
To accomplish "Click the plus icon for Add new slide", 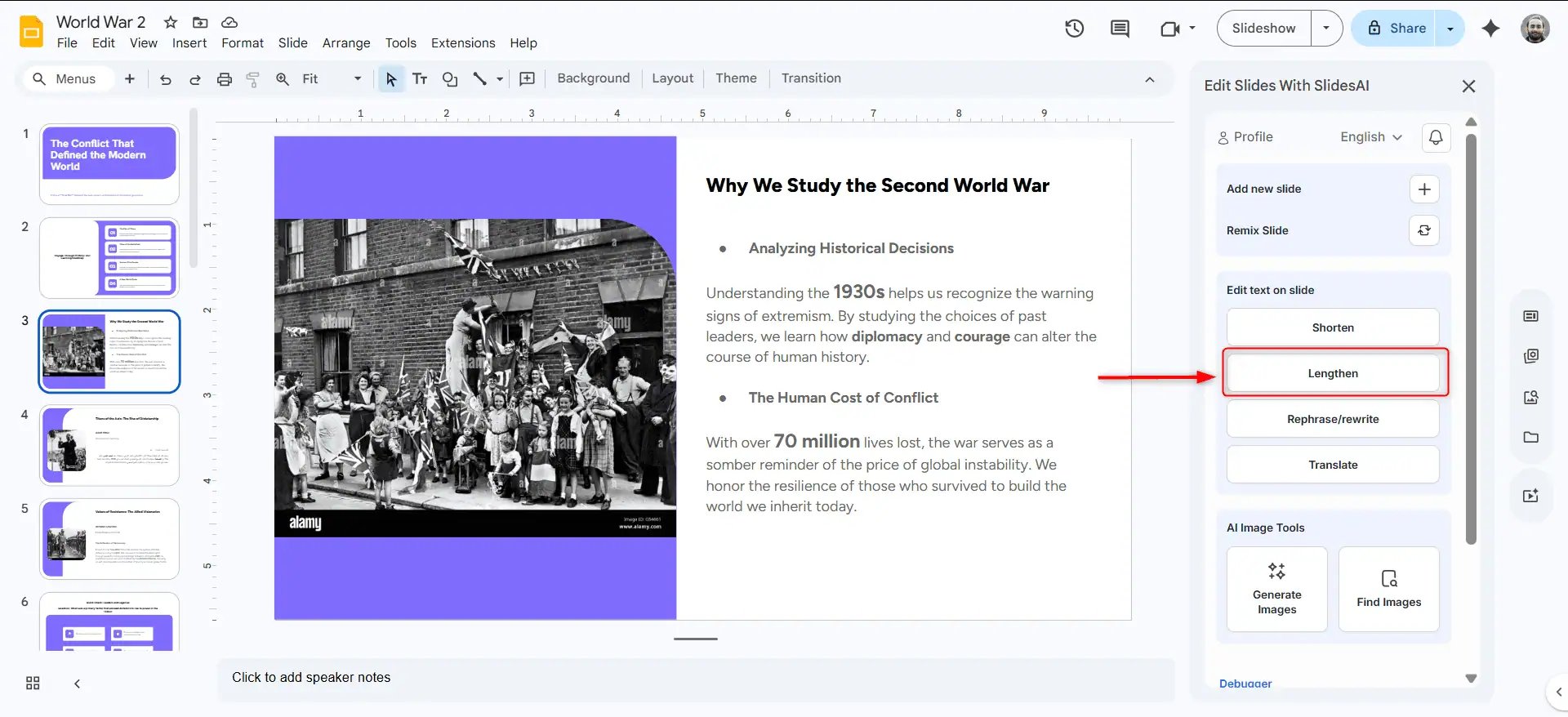I will point(1424,189).
